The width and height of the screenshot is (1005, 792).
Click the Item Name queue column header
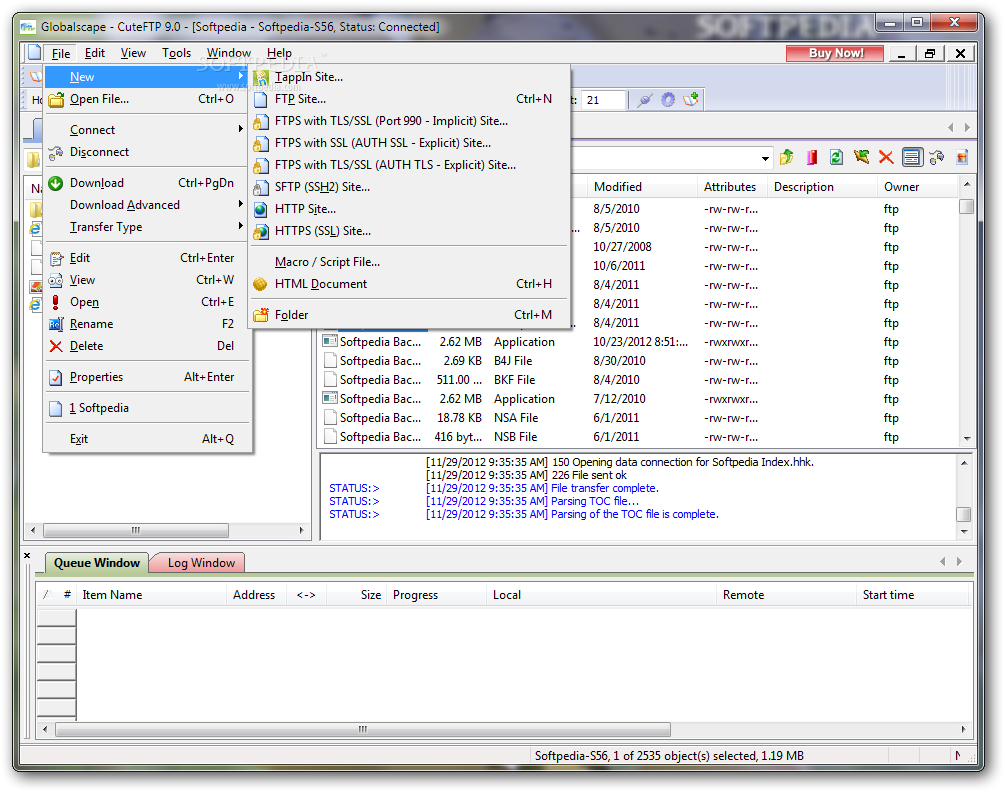tap(151, 595)
